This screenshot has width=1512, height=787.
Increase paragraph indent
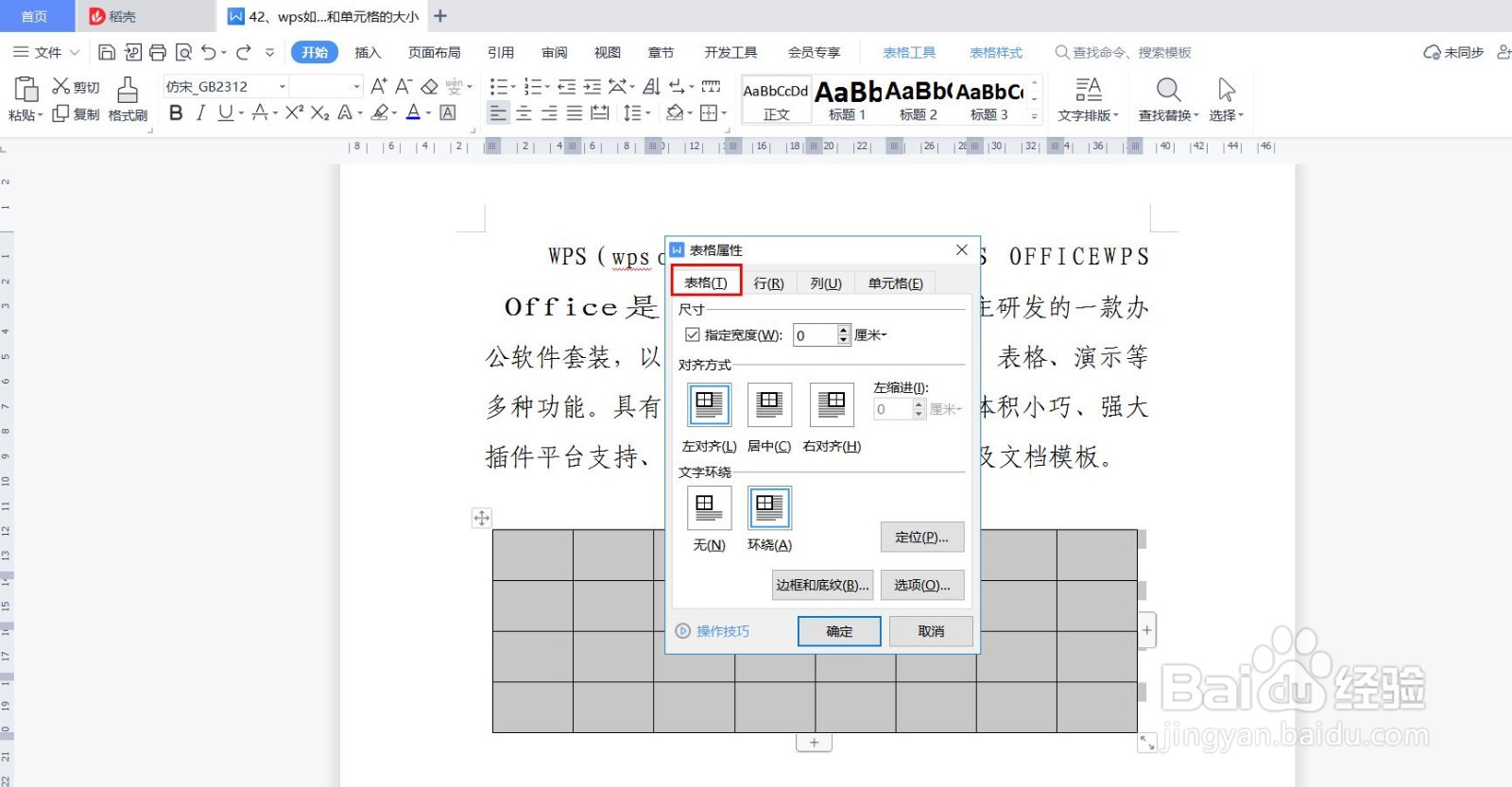point(593,86)
